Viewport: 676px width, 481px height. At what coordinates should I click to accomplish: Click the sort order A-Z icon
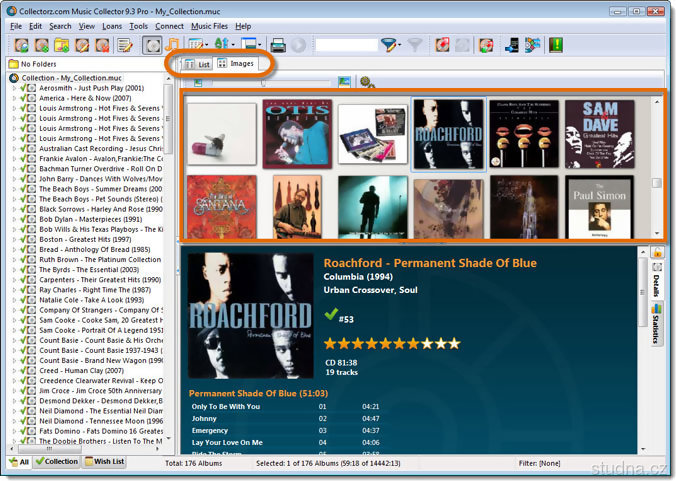tap(222, 45)
